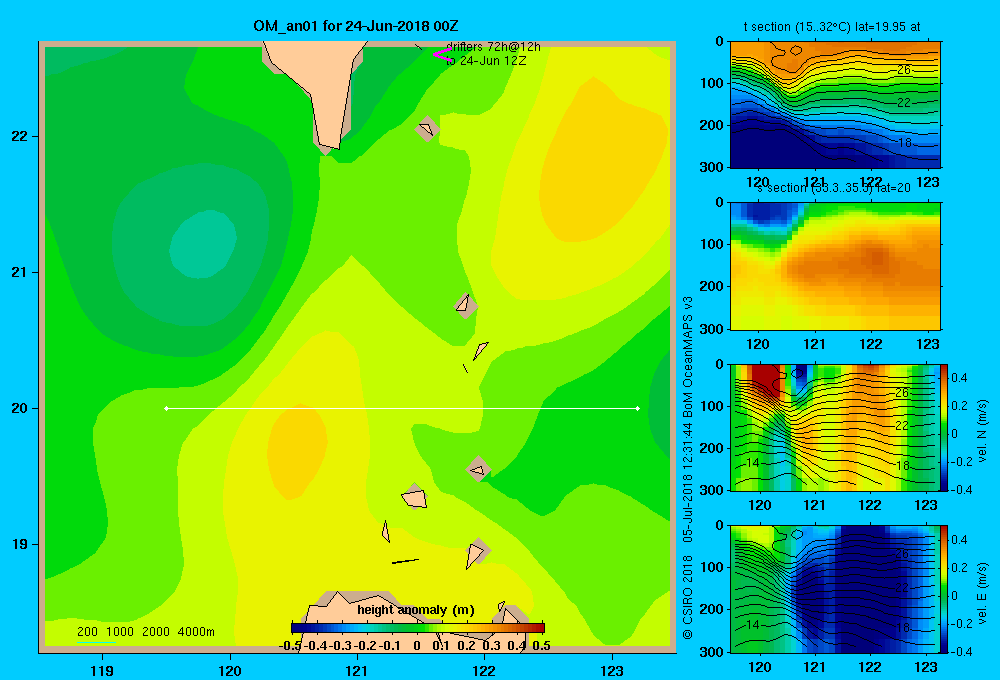Click the magenta drifter track marker
This screenshot has height=680, width=1000.
pos(442,55)
